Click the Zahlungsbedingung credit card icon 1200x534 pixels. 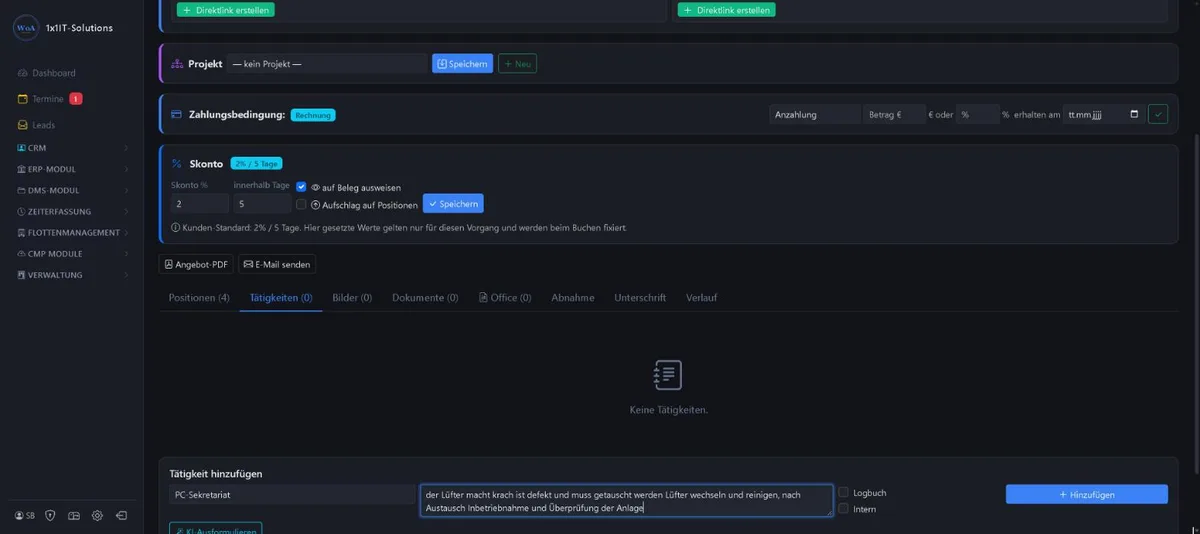coord(177,114)
